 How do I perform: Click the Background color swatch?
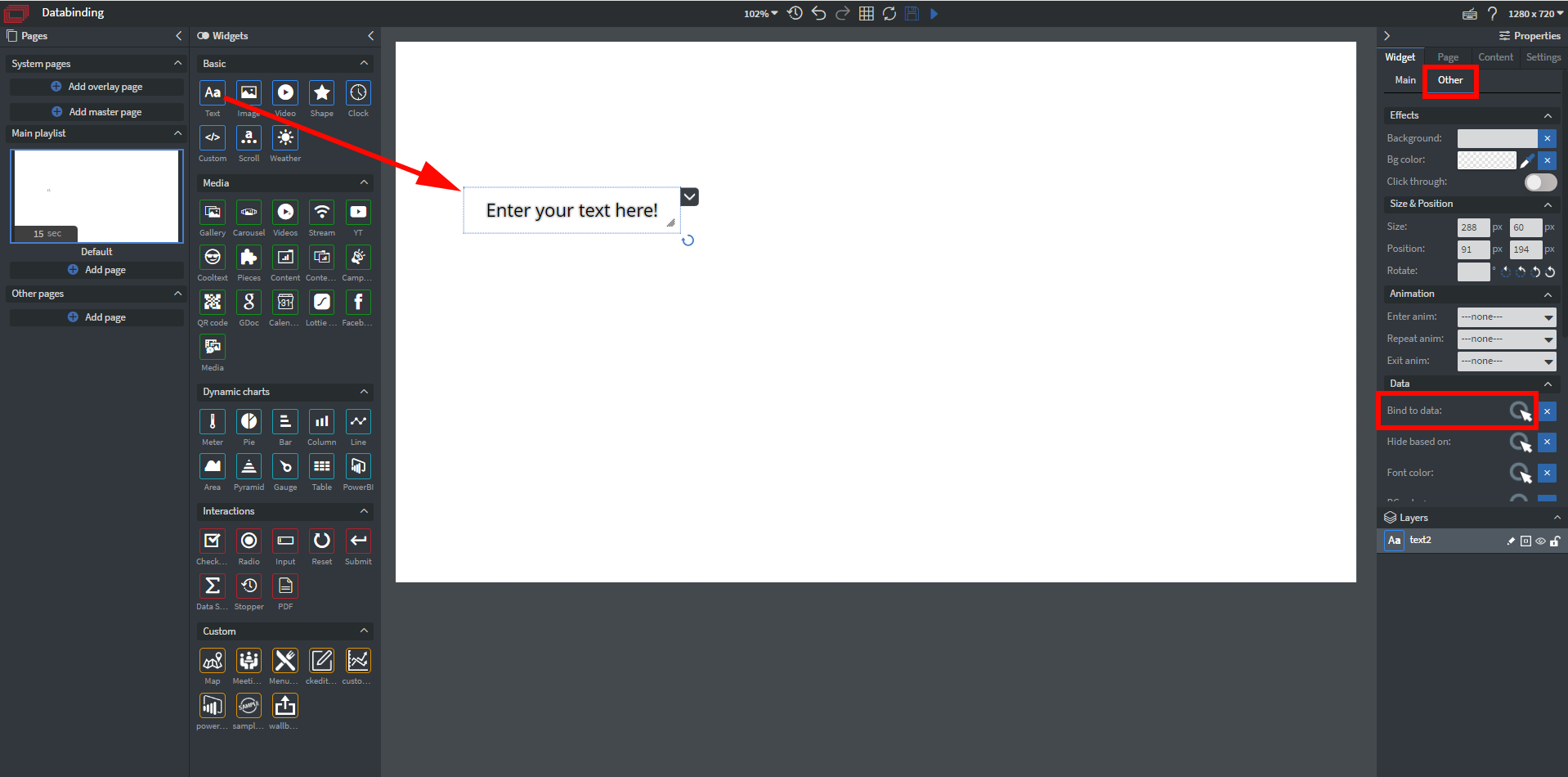click(x=1497, y=138)
